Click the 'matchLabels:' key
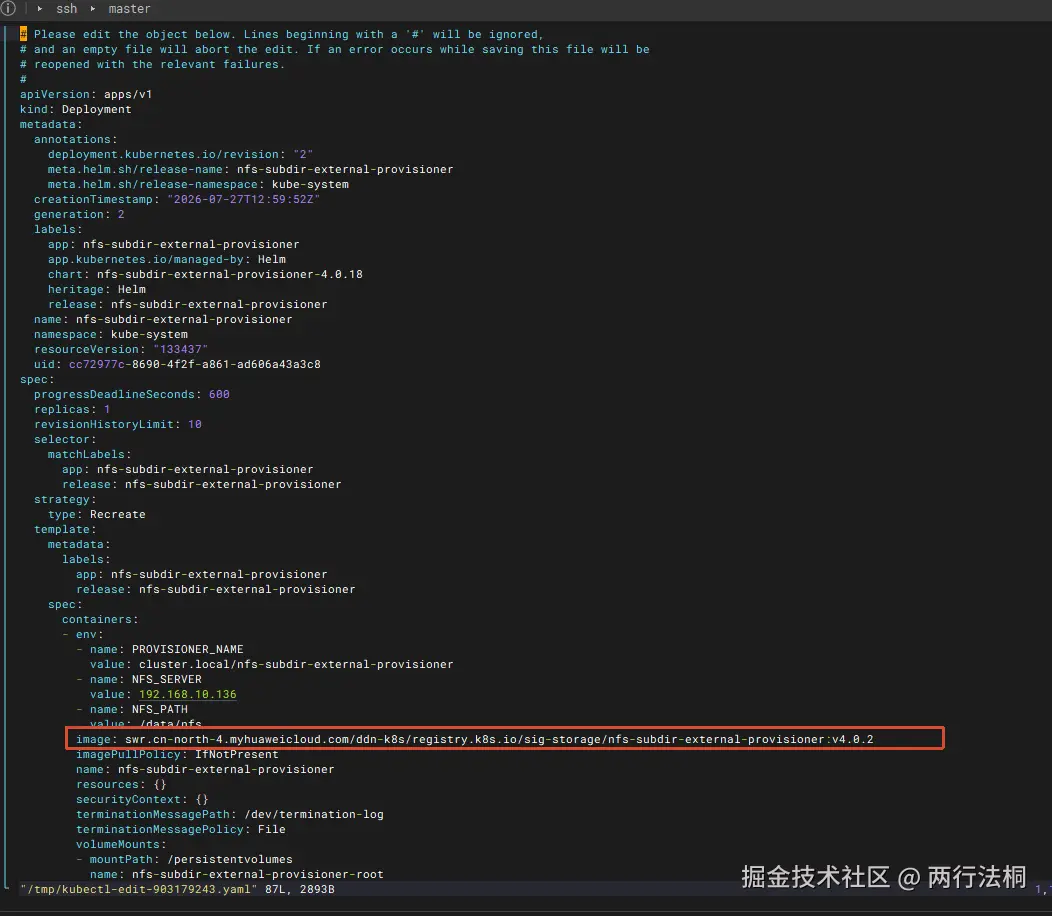 (89, 454)
